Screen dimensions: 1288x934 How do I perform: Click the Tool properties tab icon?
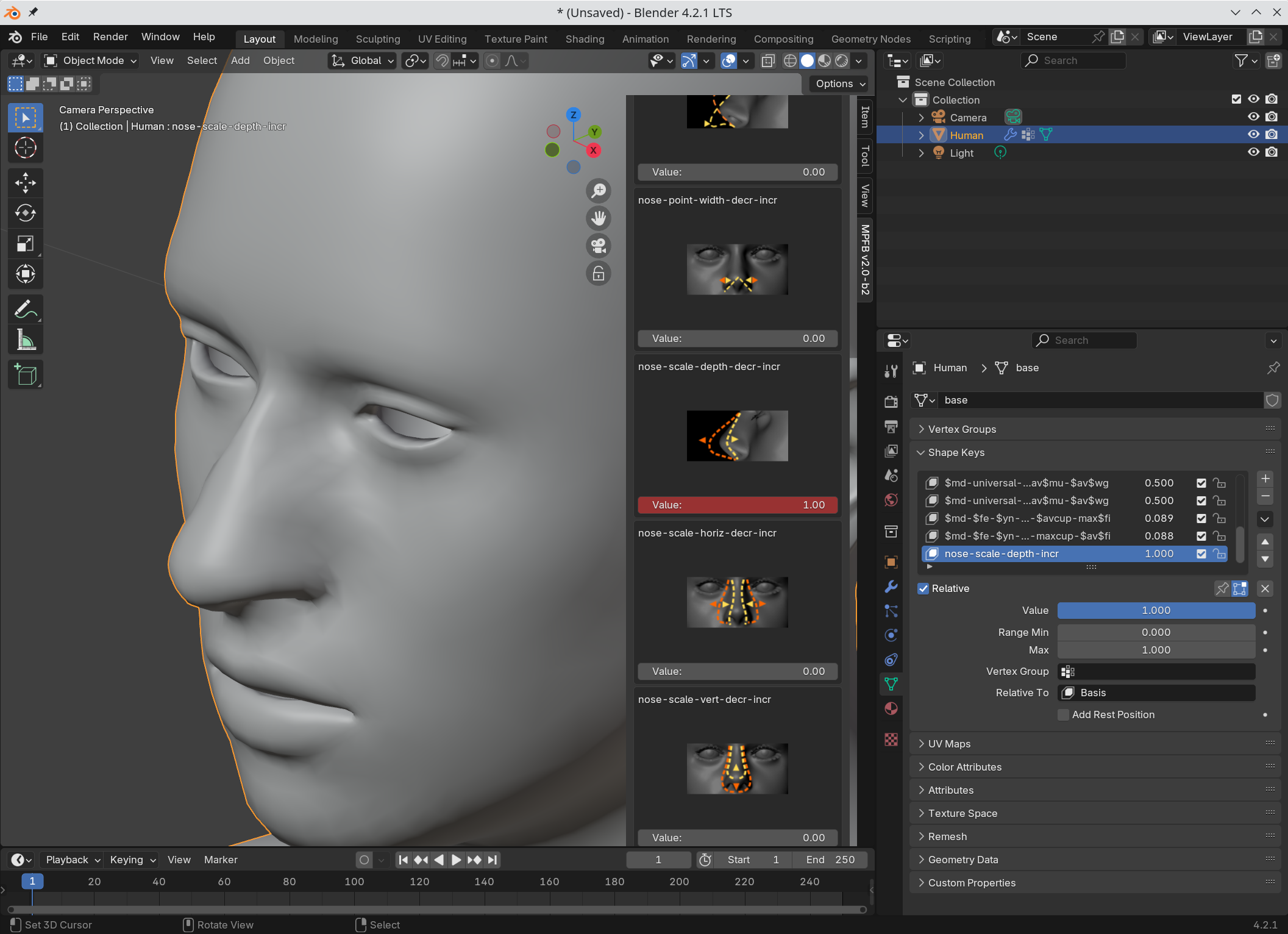pyautogui.click(x=891, y=371)
